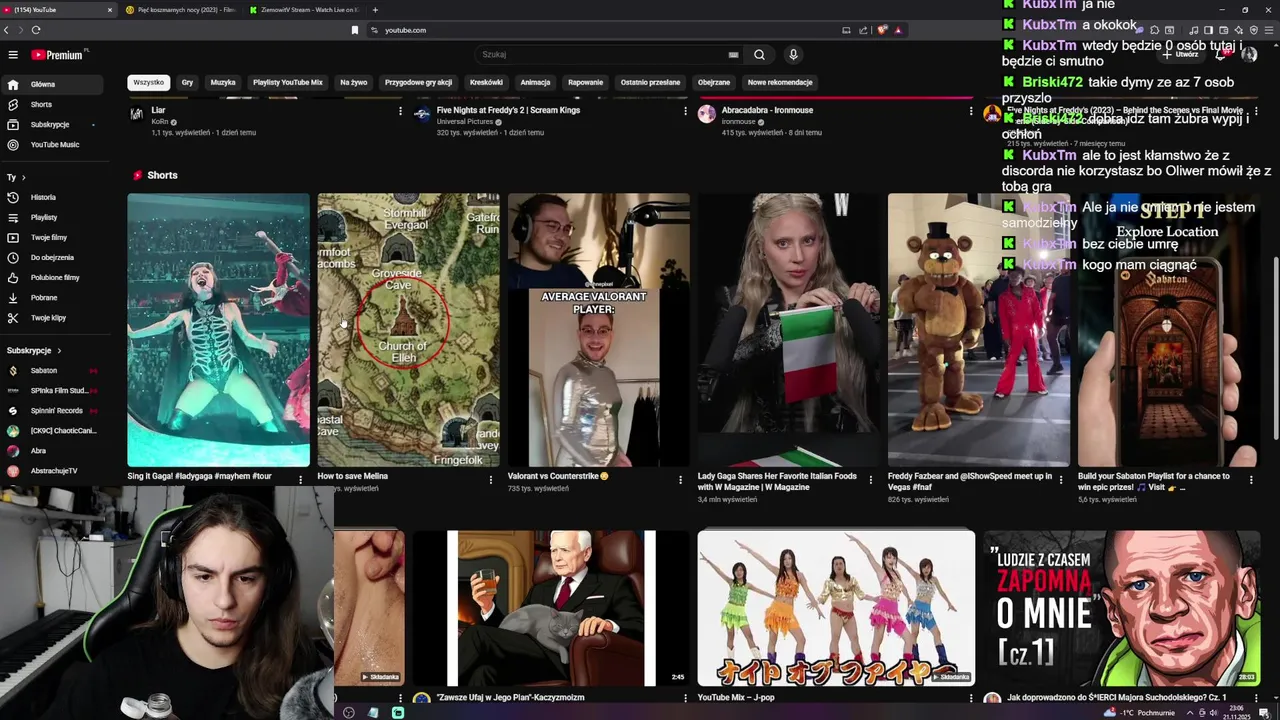The image size is (1280, 720).
Task: Select the Animacja filter chip
Action: [x=535, y=82]
